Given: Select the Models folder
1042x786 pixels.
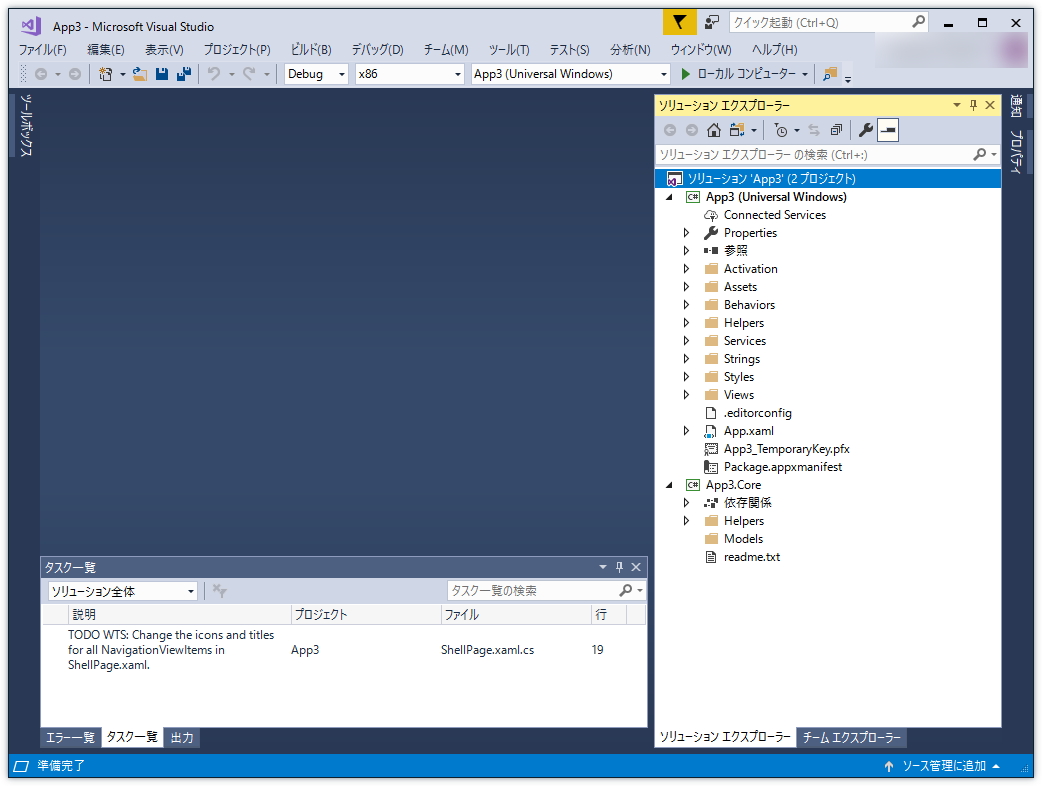Looking at the screenshot, I should pyautogui.click(x=743, y=539).
